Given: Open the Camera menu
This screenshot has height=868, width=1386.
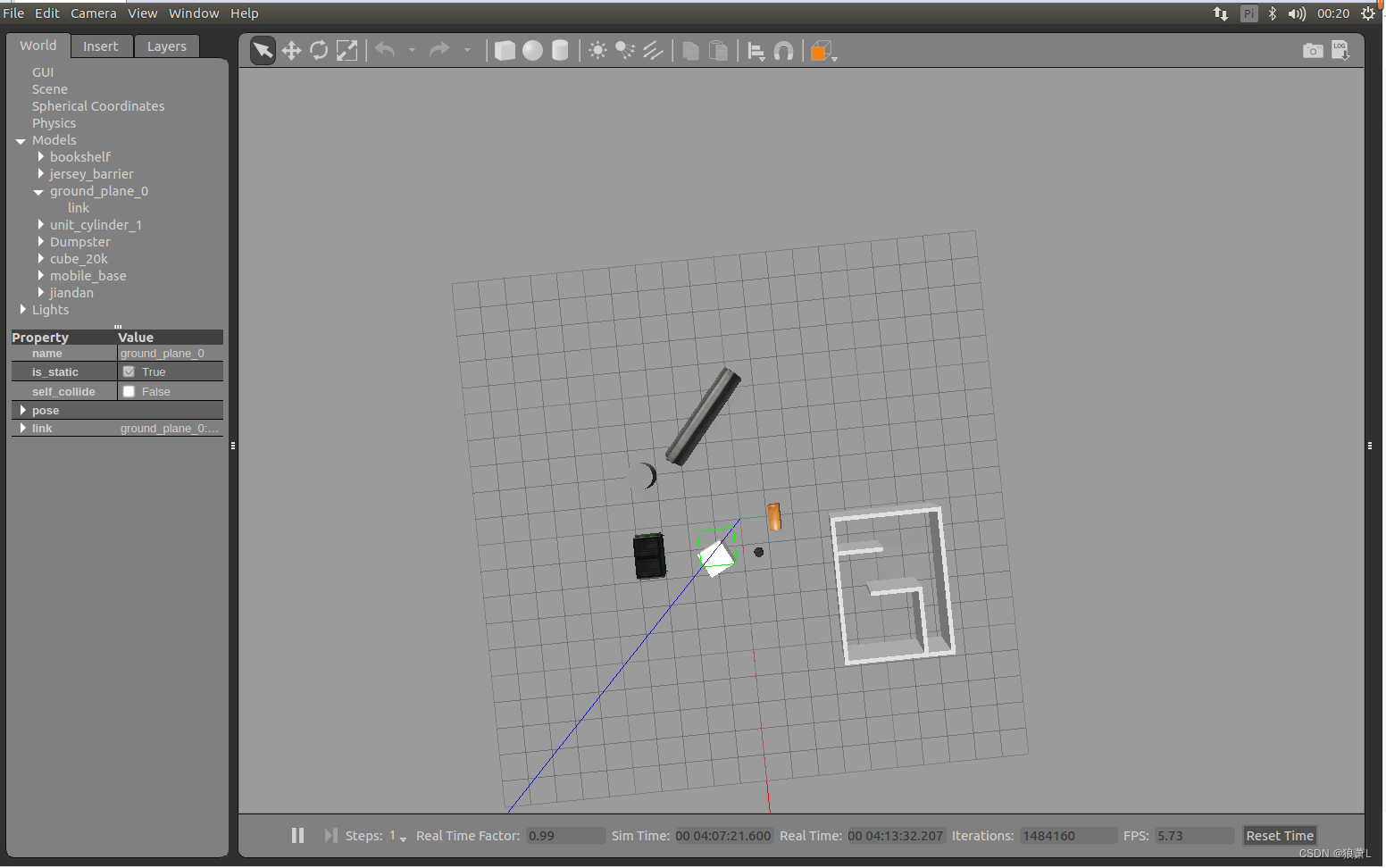Looking at the screenshot, I should 93,13.
